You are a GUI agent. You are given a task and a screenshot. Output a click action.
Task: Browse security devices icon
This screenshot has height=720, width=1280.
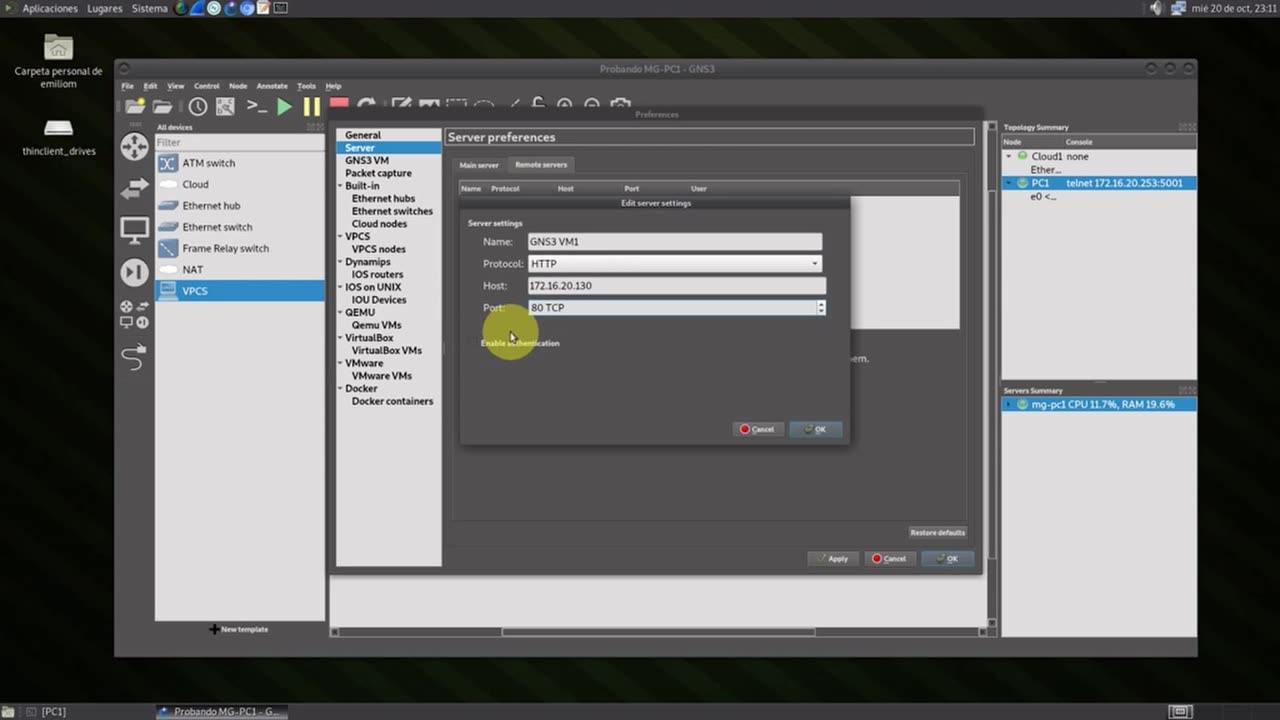134,272
